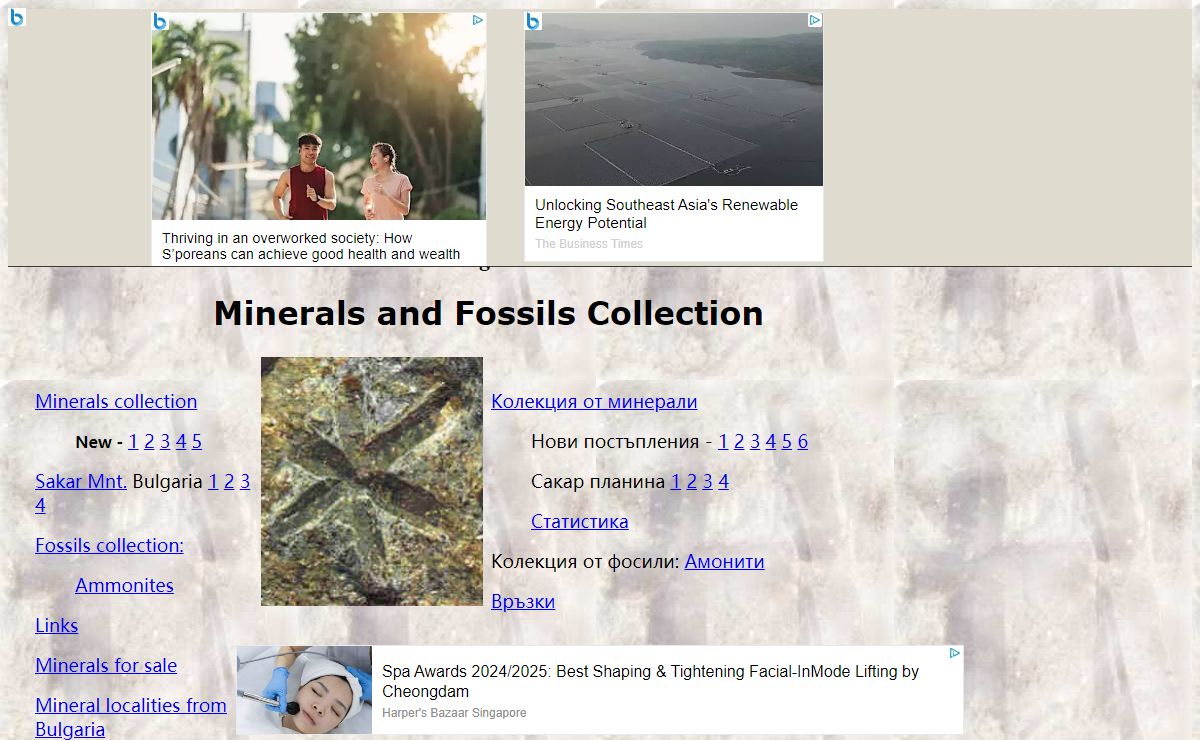Open the Колекция от минерали link
The image size is (1200, 740).
point(594,401)
